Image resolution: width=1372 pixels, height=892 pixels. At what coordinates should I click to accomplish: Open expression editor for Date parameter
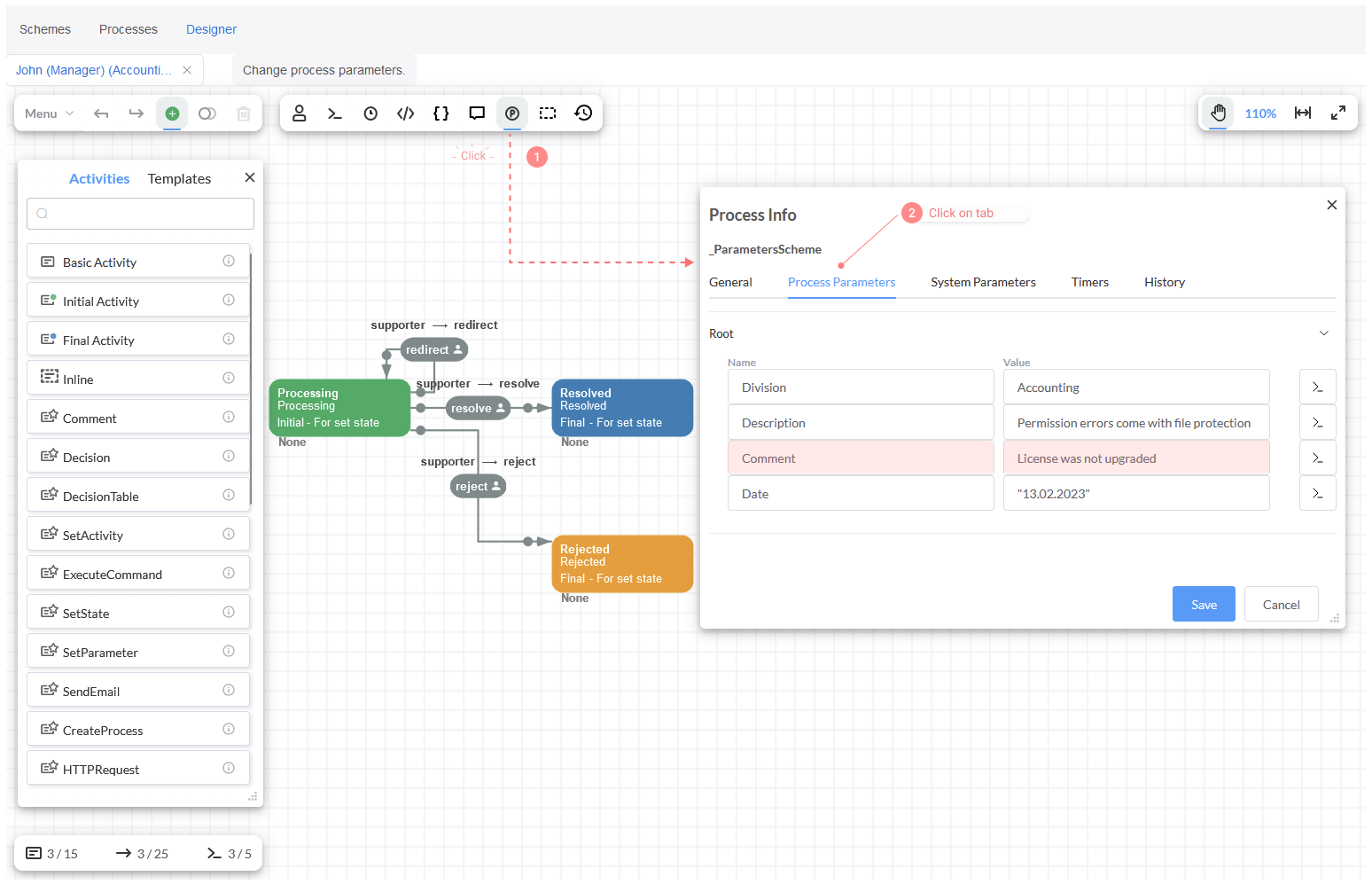tap(1318, 494)
